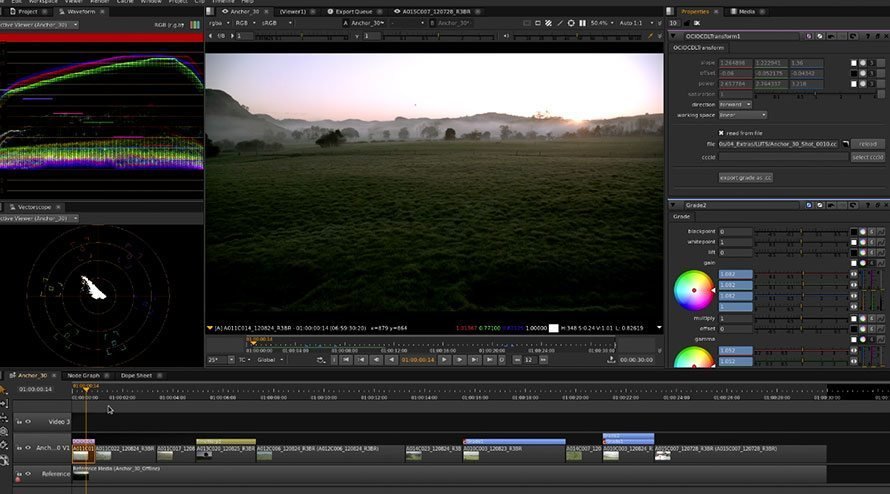
Task: Switch to the A015C007_120728_R3BR viewer tab
Action: pyautogui.click(x=436, y=11)
